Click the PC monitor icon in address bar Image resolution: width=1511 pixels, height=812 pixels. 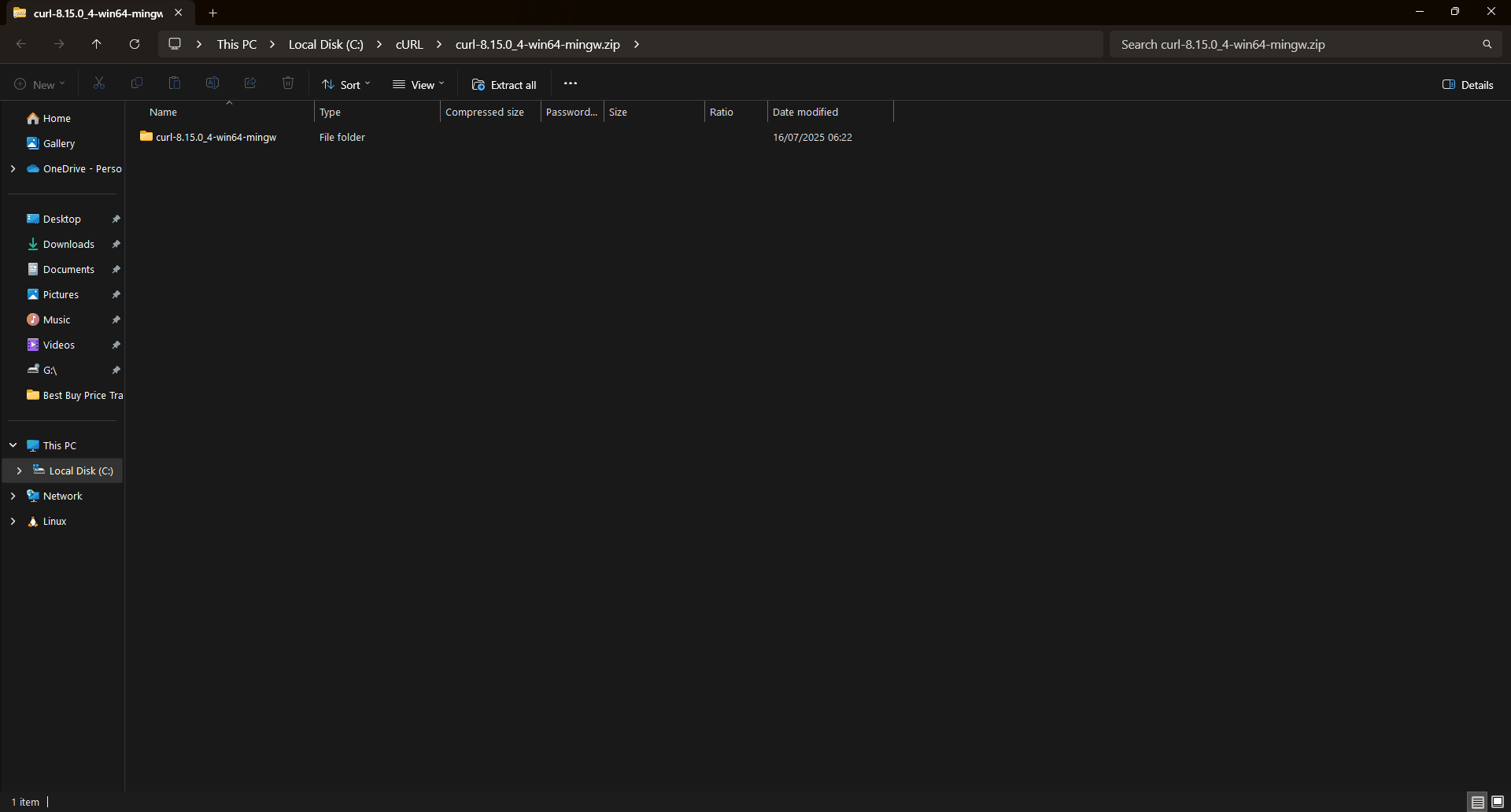tap(175, 44)
